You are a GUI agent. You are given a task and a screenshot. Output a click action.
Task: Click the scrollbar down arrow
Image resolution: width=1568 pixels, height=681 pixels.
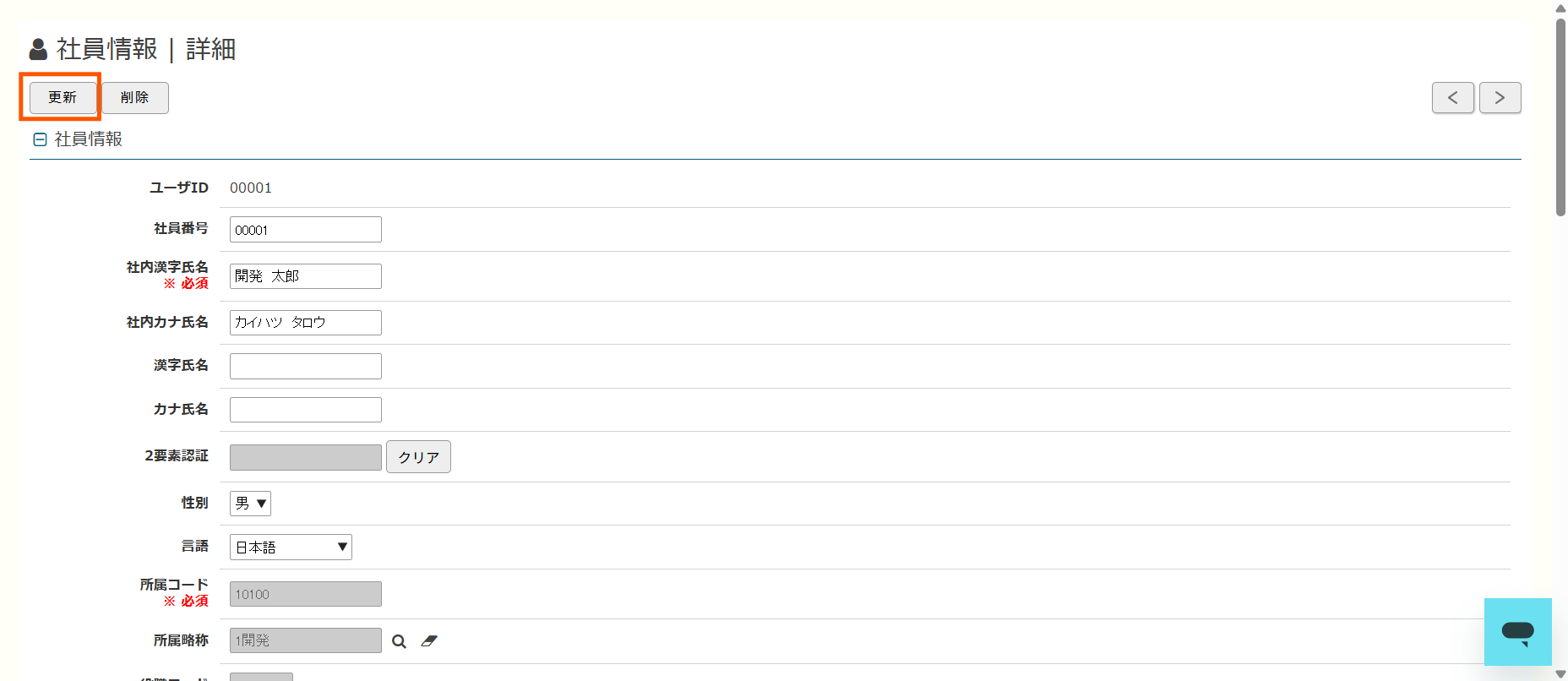pos(1560,674)
